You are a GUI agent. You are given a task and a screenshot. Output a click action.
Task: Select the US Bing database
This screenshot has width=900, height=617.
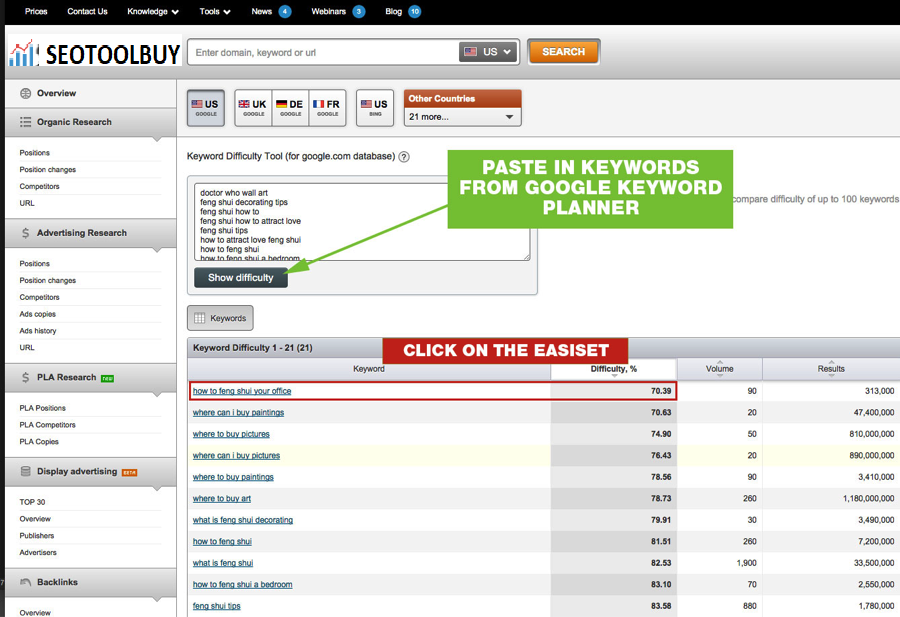click(375, 107)
